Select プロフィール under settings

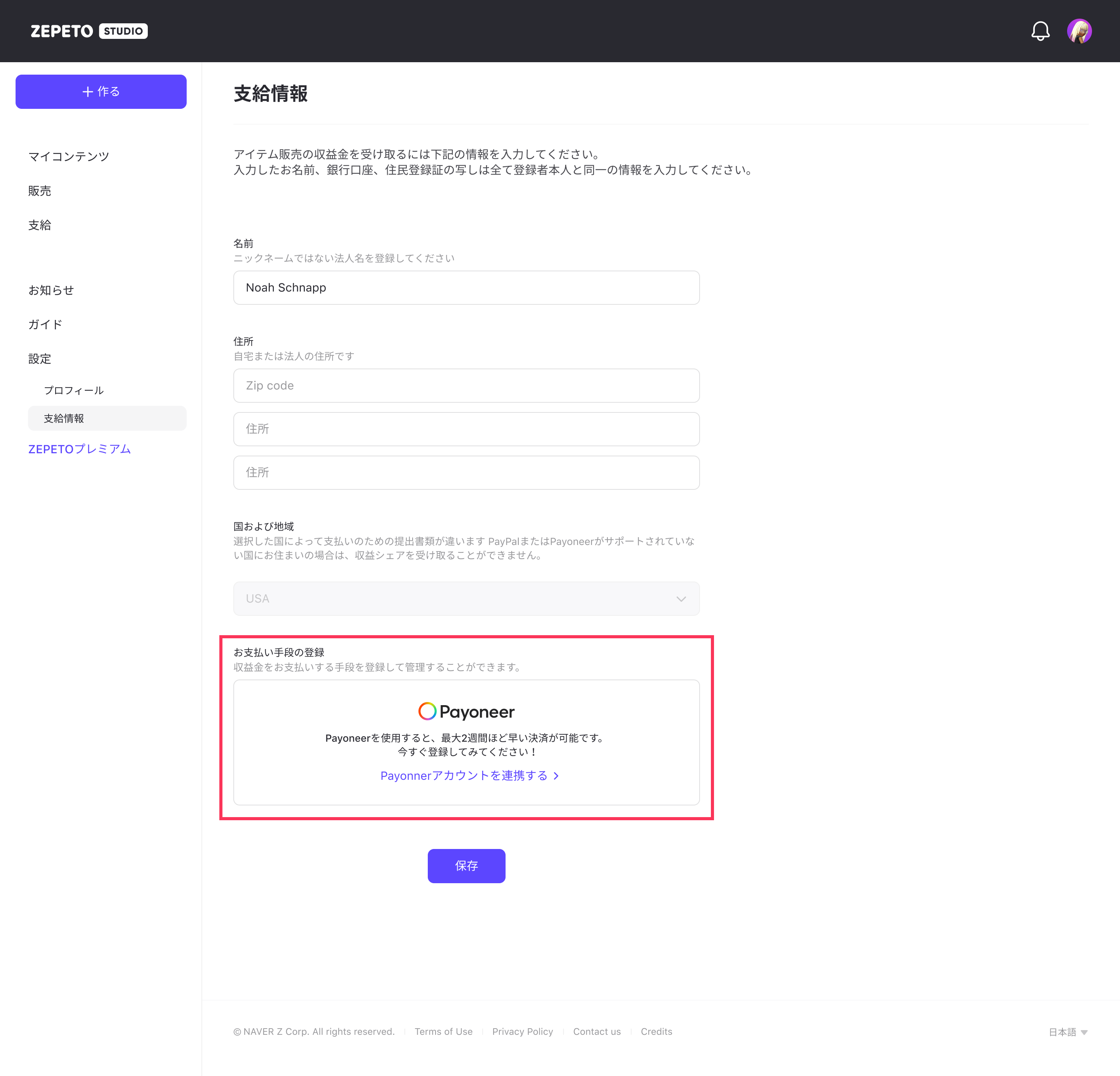pyautogui.click(x=74, y=390)
